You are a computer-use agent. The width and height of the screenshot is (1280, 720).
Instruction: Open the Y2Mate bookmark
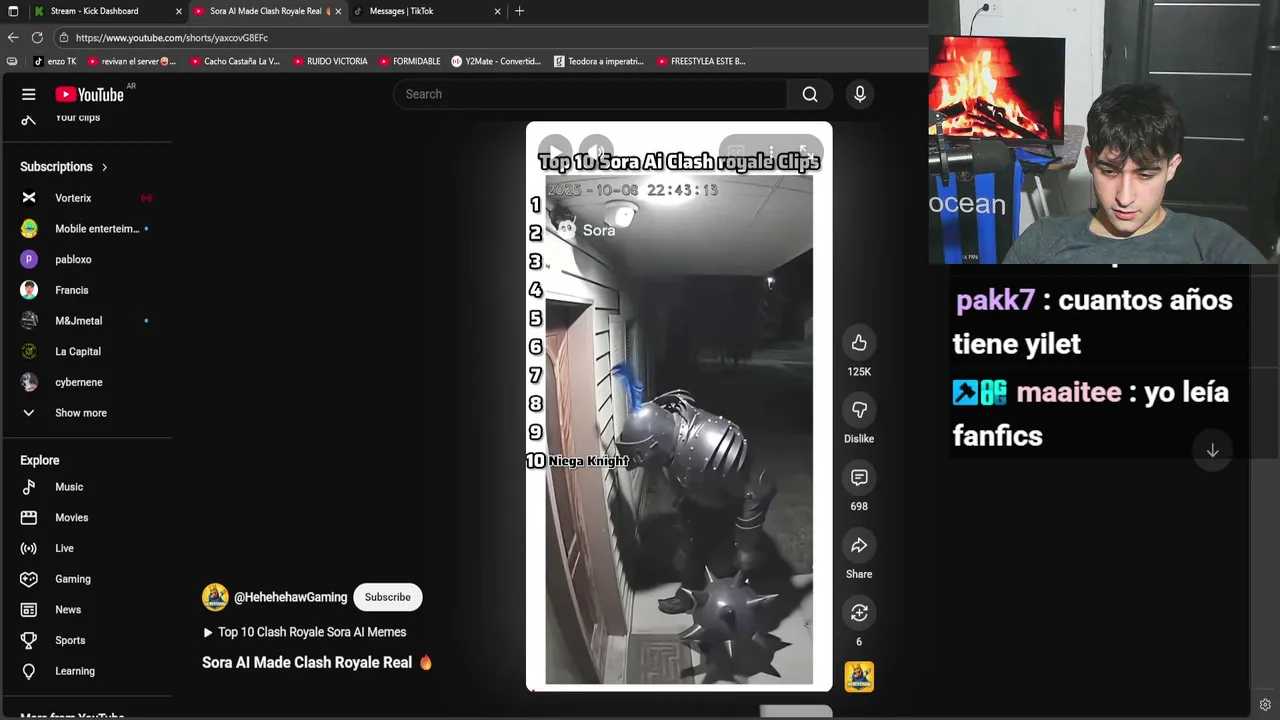[x=495, y=61]
